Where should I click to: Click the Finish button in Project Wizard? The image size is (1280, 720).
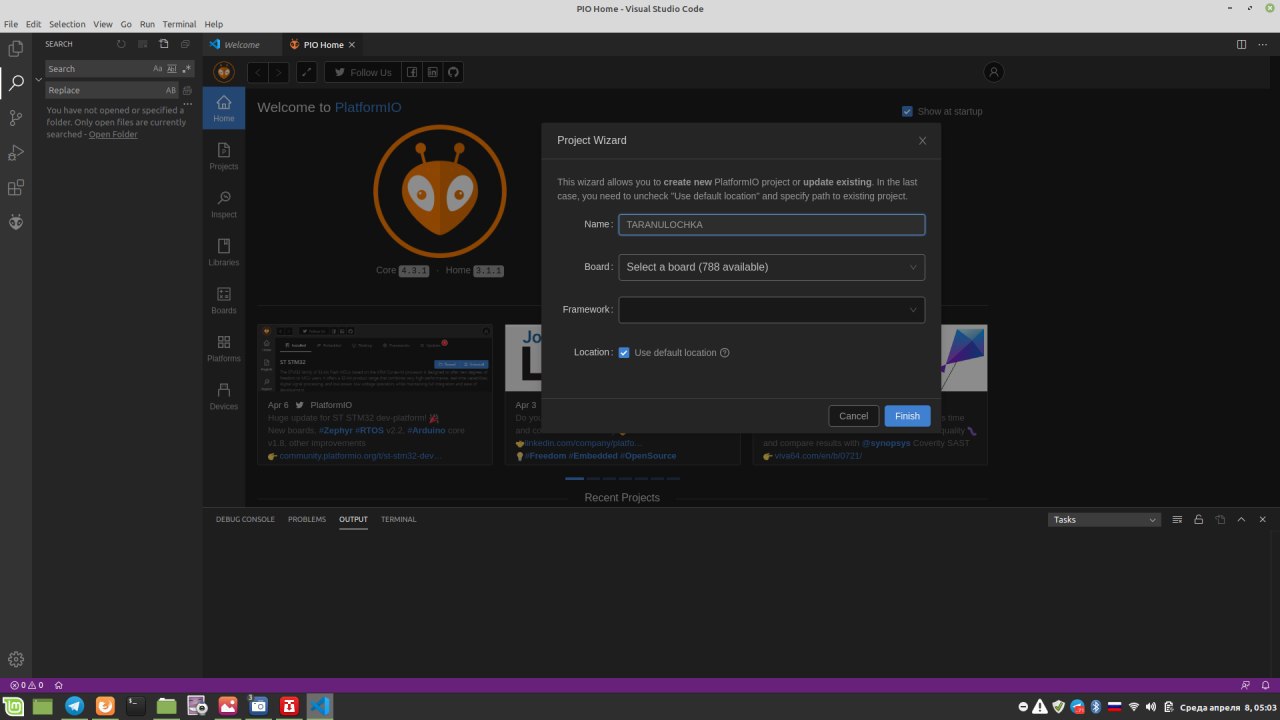907,416
